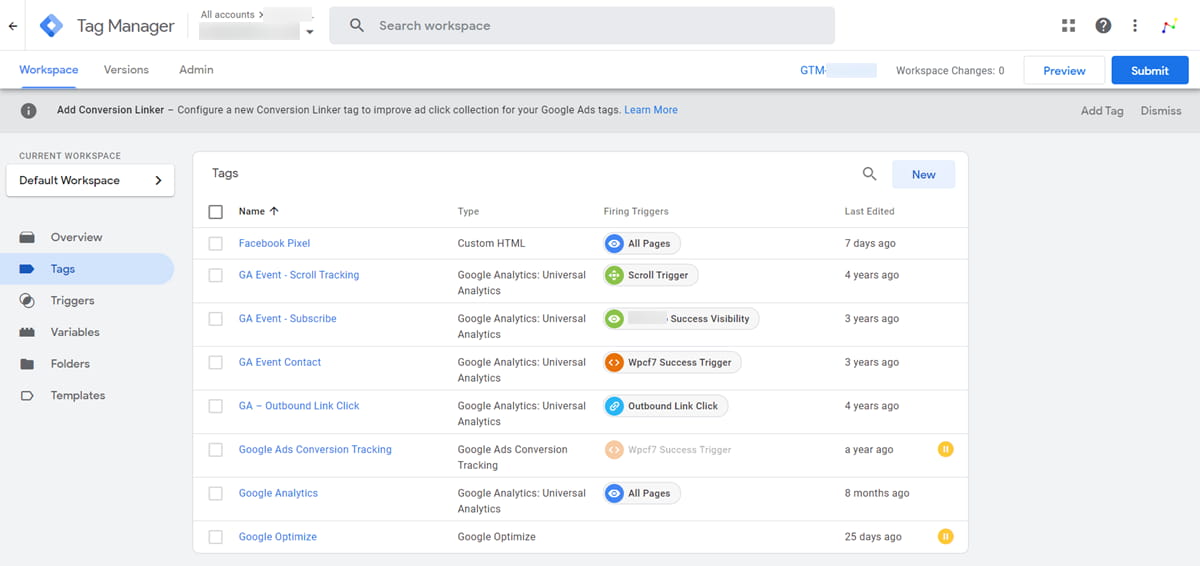The width and height of the screenshot is (1200, 566).
Task: Click the Preview button
Action: (1064, 70)
